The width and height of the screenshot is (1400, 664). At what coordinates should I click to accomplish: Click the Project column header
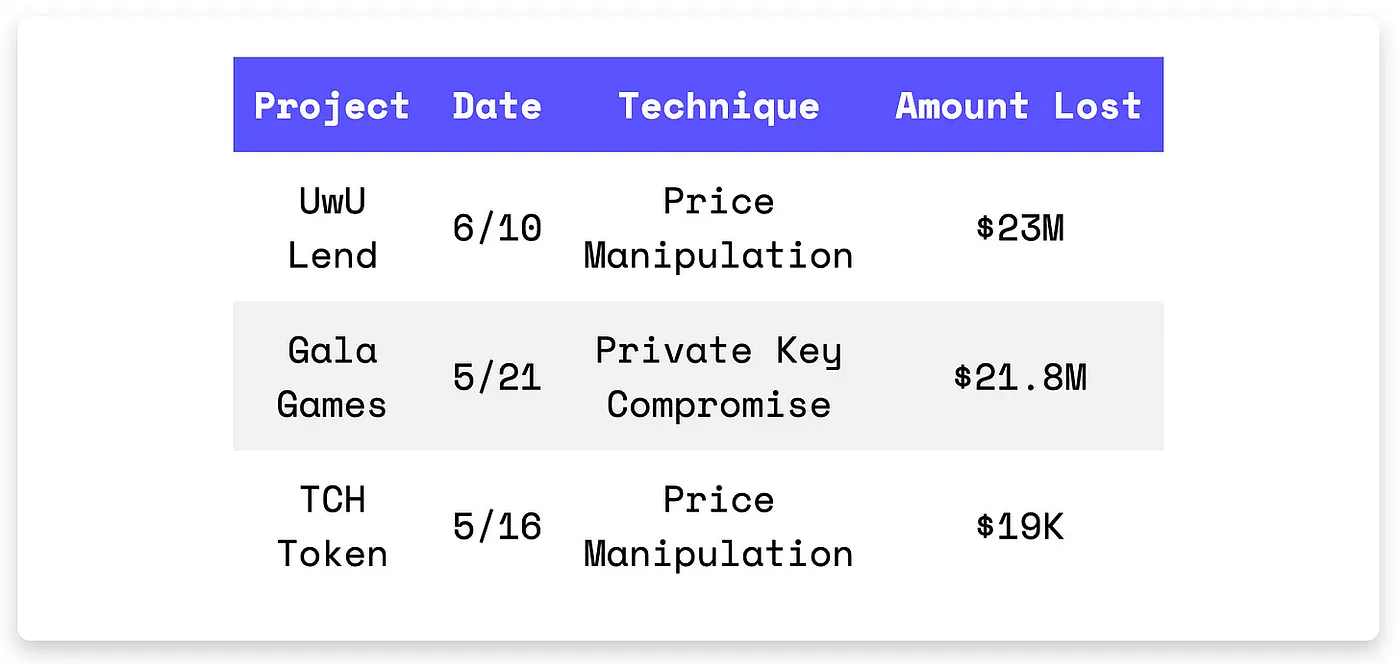332,106
